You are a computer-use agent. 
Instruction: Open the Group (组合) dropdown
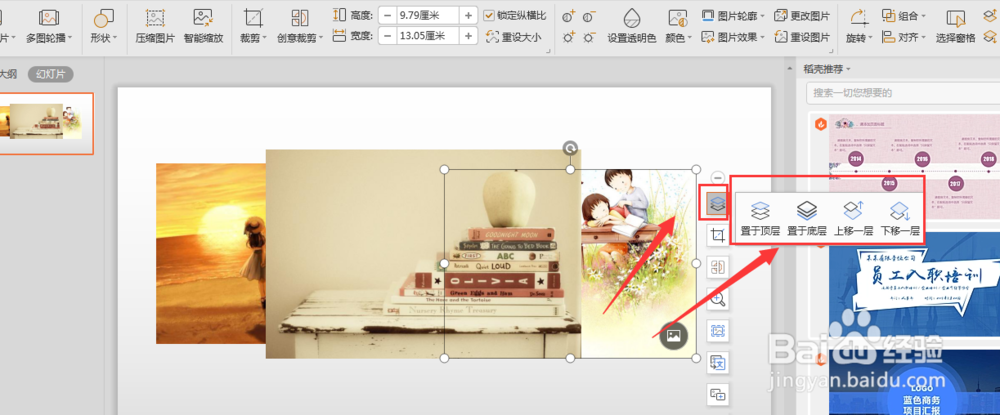tap(904, 16)
